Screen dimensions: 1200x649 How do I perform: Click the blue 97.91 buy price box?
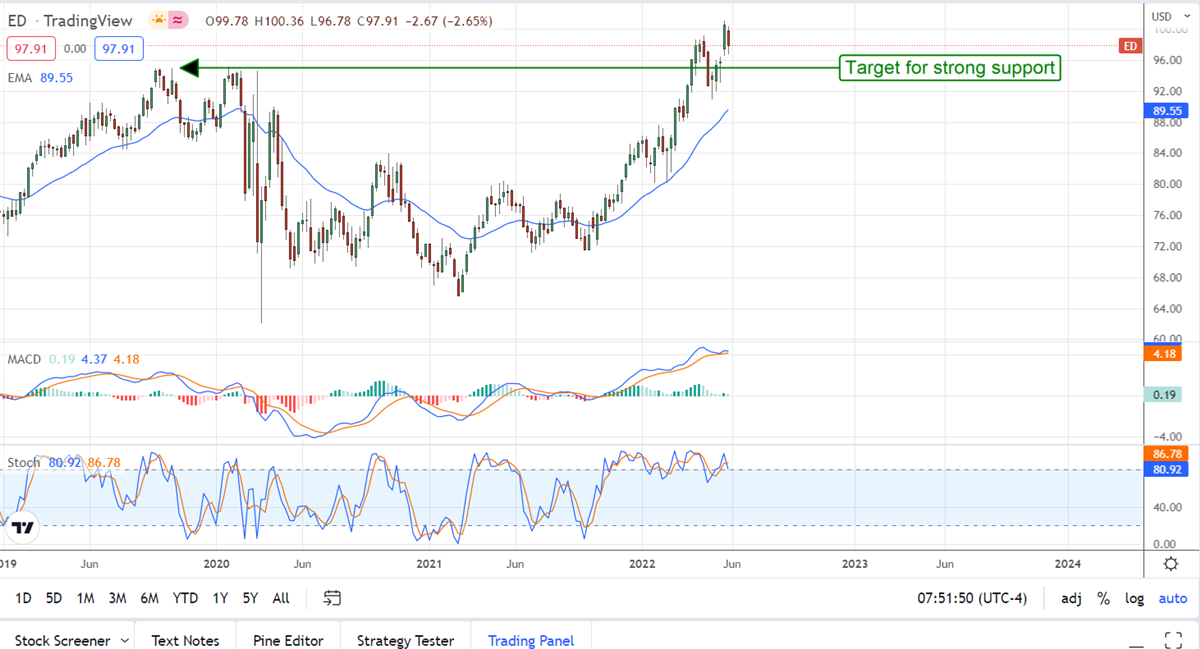(120, 48)
